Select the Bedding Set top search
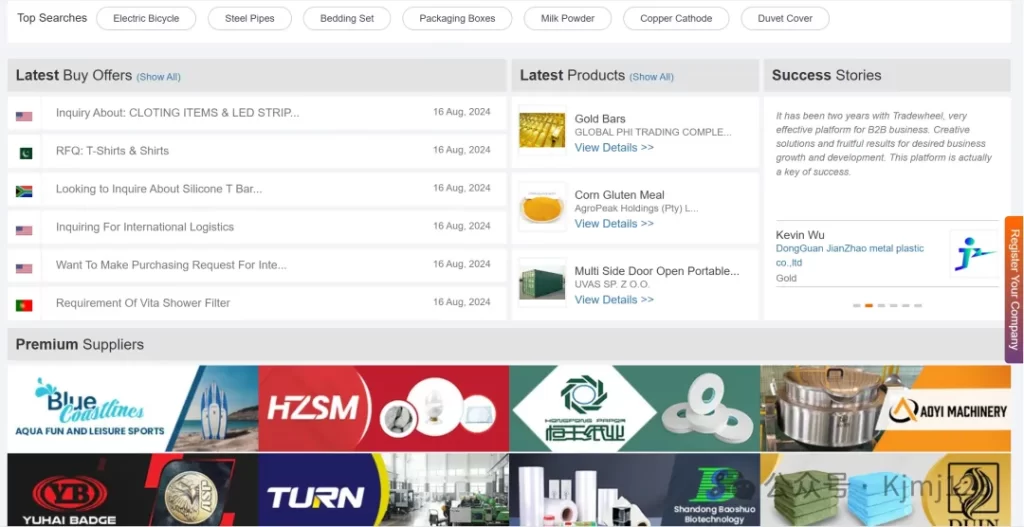Screen dimensions: 1024x527 point(347,18)
